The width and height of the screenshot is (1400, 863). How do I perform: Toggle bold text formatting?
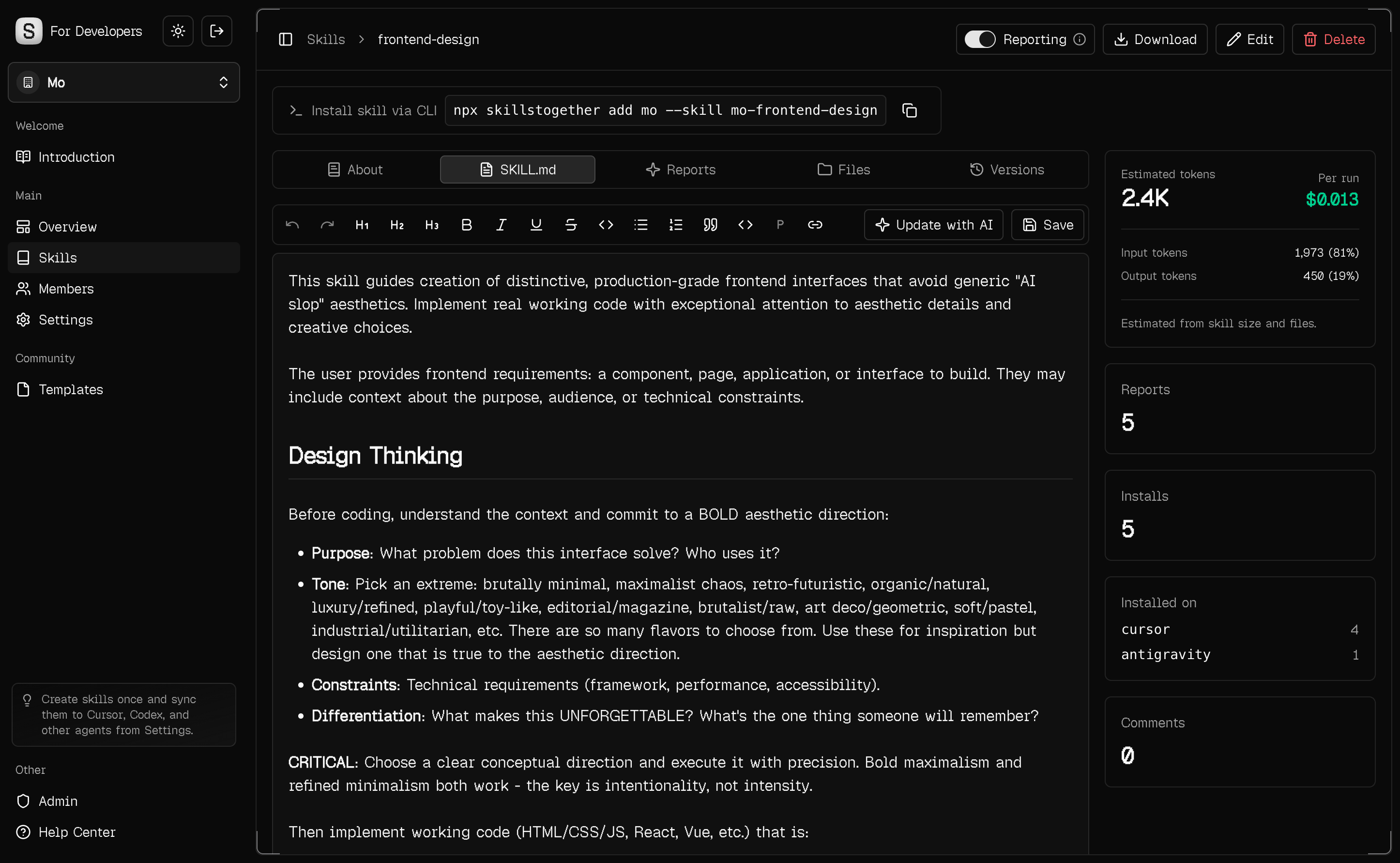466,225
